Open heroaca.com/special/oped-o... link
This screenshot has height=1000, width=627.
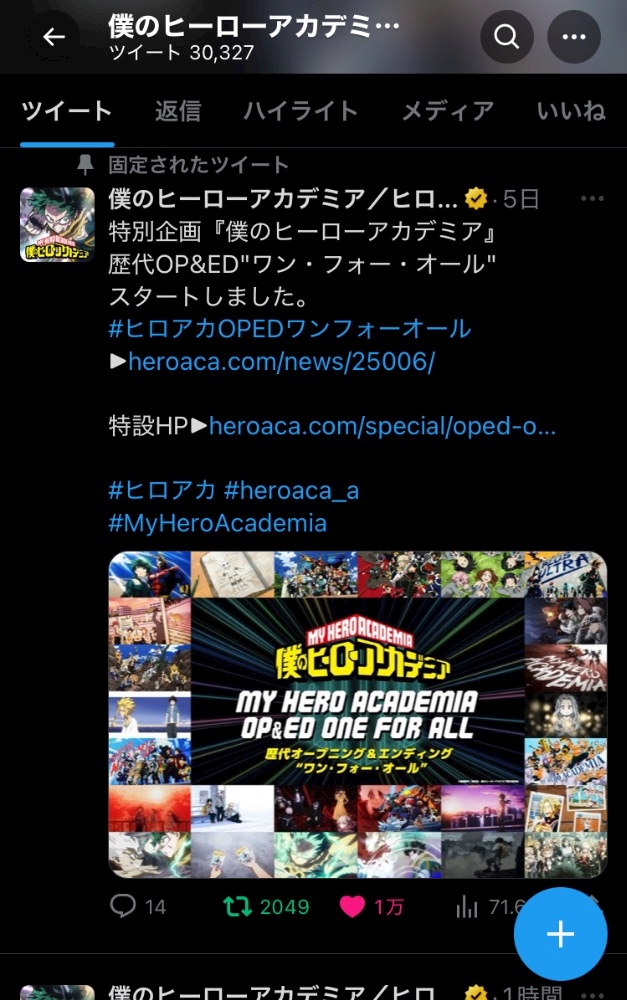382,426
